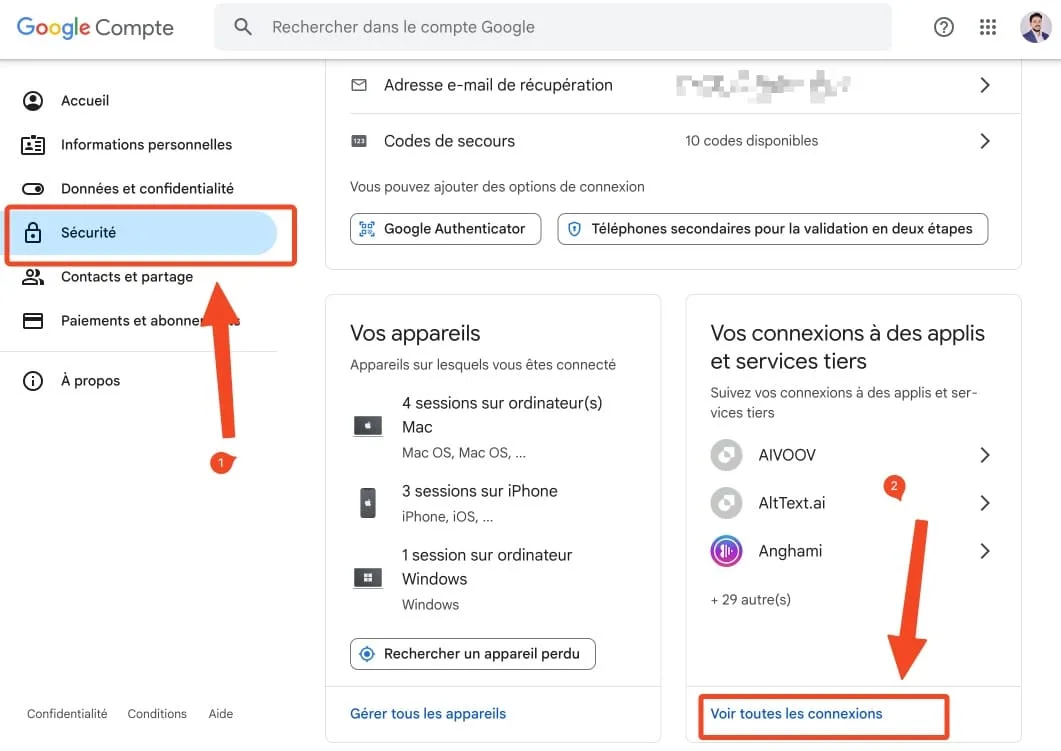Expand the Adresse e-mail de récupération entry
The width and height of the screenshot is (1061, 751).
click(984, 85)
